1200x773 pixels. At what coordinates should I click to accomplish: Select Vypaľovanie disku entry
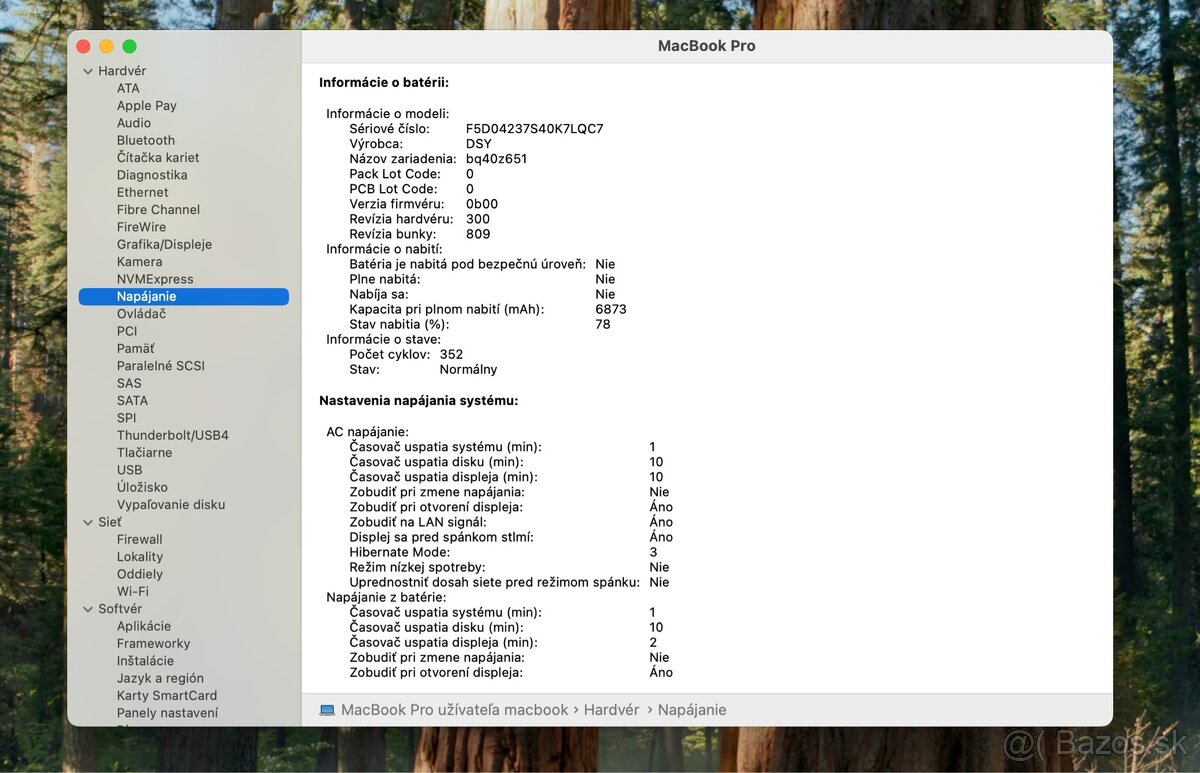(171, 505)
